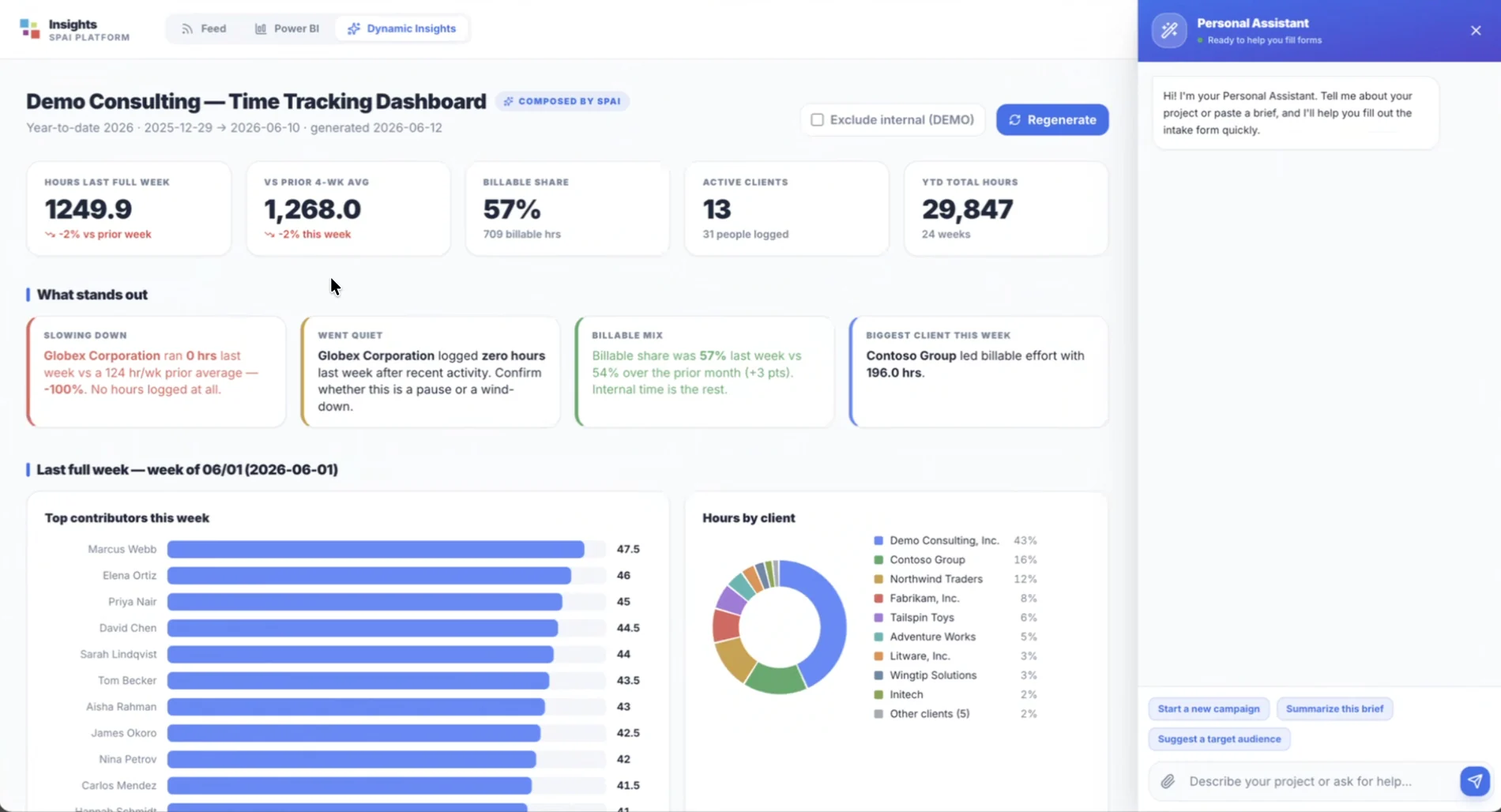Click the Other clients (5) legend swatch

[878, 714]
